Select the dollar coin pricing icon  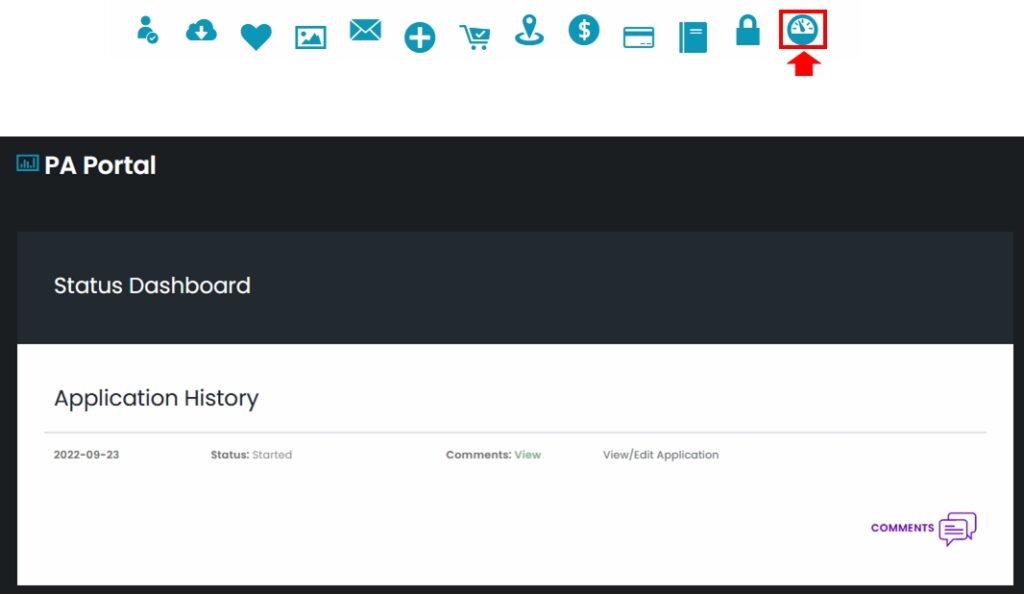(583, 33)
